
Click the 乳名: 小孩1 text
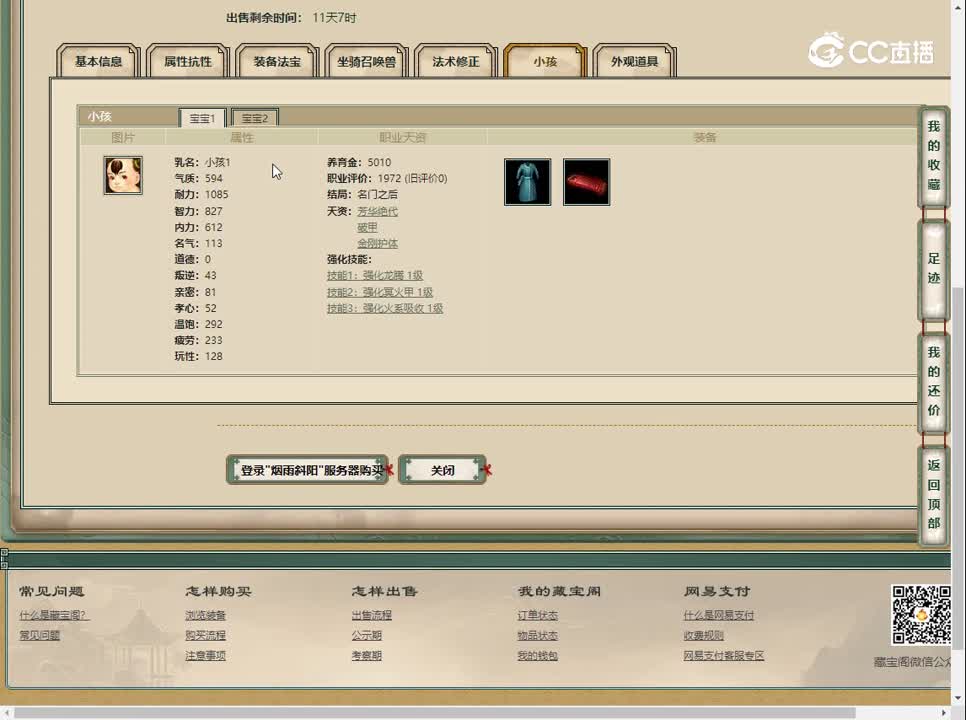pyautogui.click(x=202, y=162)
